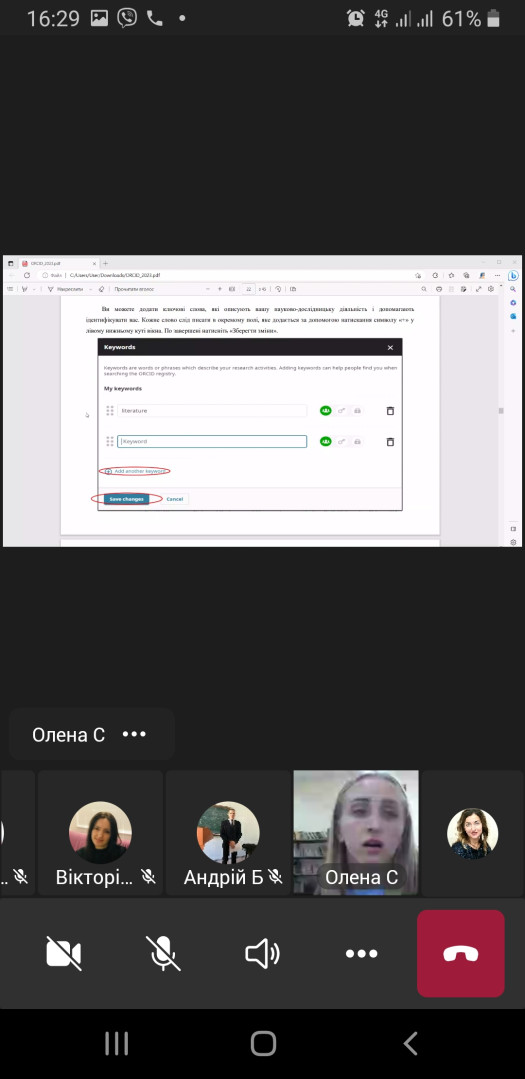Open a new browser tab with plus
This screenshot has width=525, height=1079.
tap(105, 264)
